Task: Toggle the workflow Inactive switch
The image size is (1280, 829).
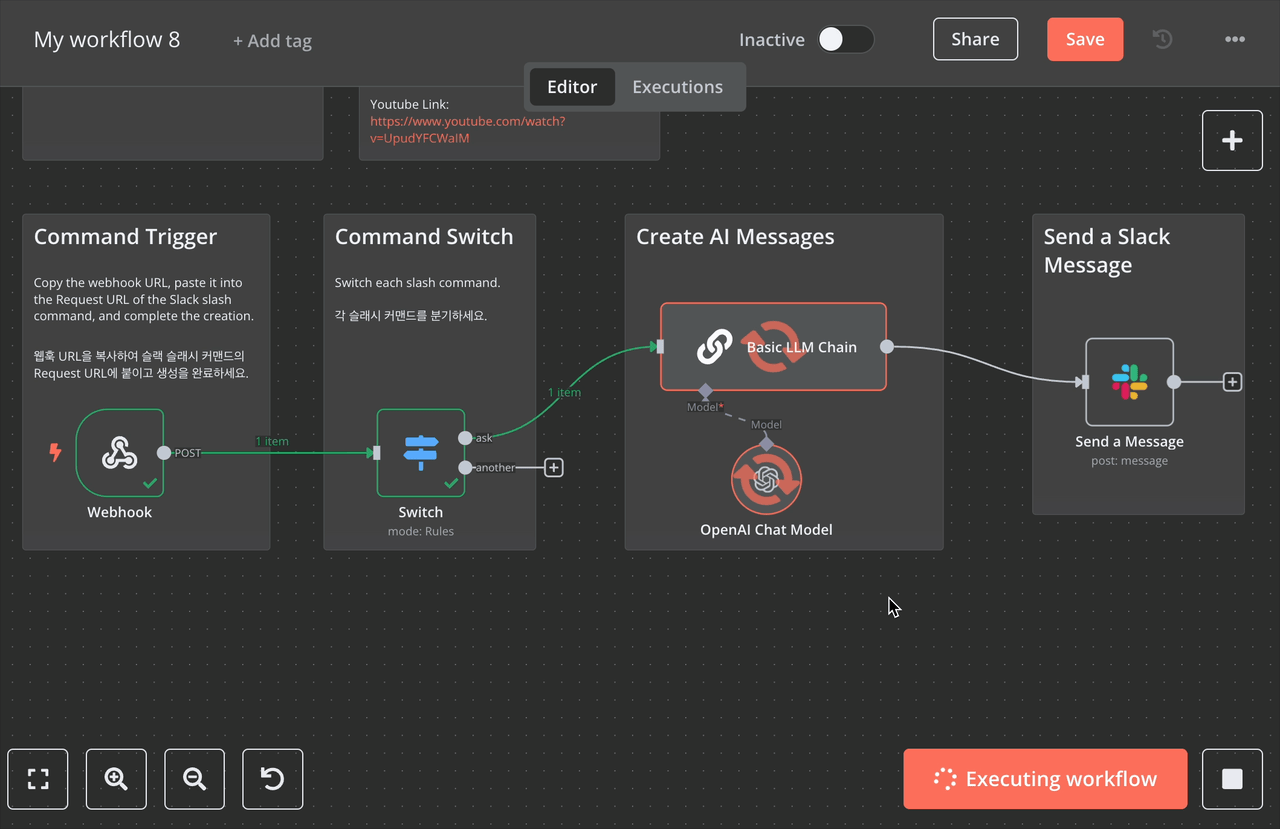Action: tap(845, 40)
